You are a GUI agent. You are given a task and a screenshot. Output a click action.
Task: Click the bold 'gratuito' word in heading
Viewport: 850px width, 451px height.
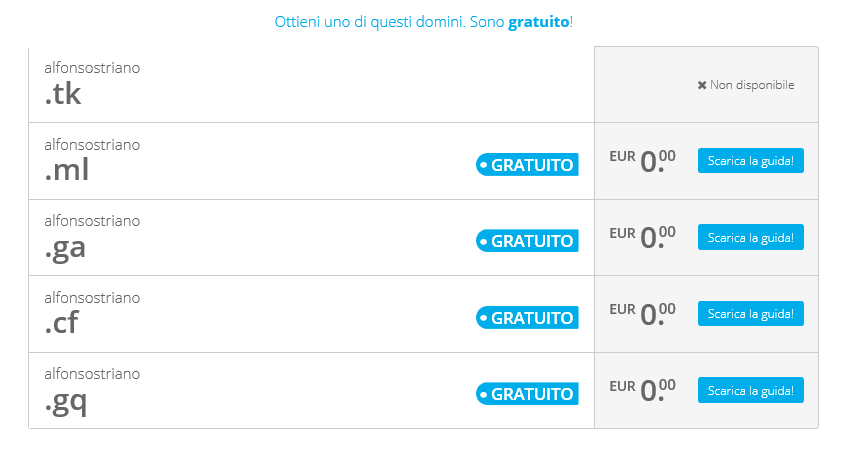[x=538, y=22]
